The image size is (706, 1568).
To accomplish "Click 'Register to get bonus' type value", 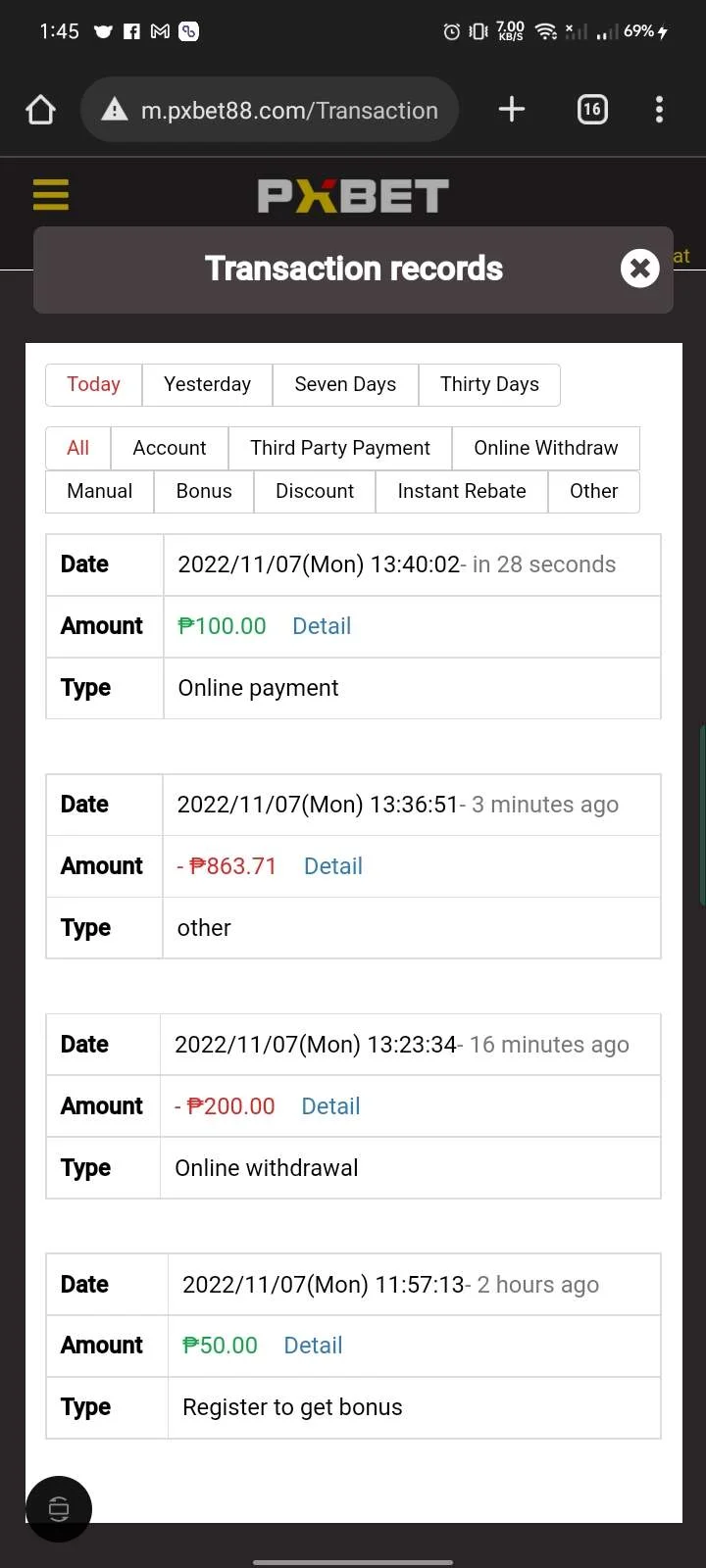I will coord(292,1407).
